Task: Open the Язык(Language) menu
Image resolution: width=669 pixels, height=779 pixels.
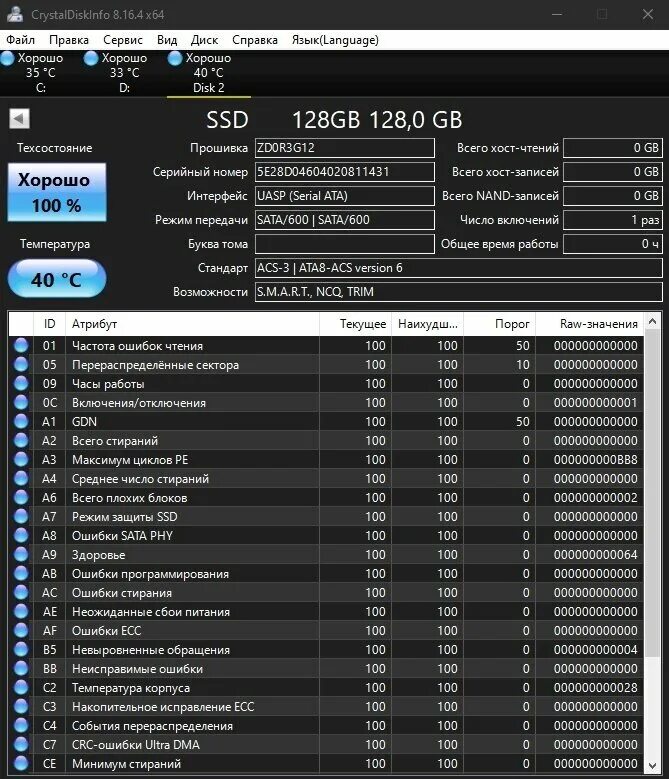Action: [335, 40]
